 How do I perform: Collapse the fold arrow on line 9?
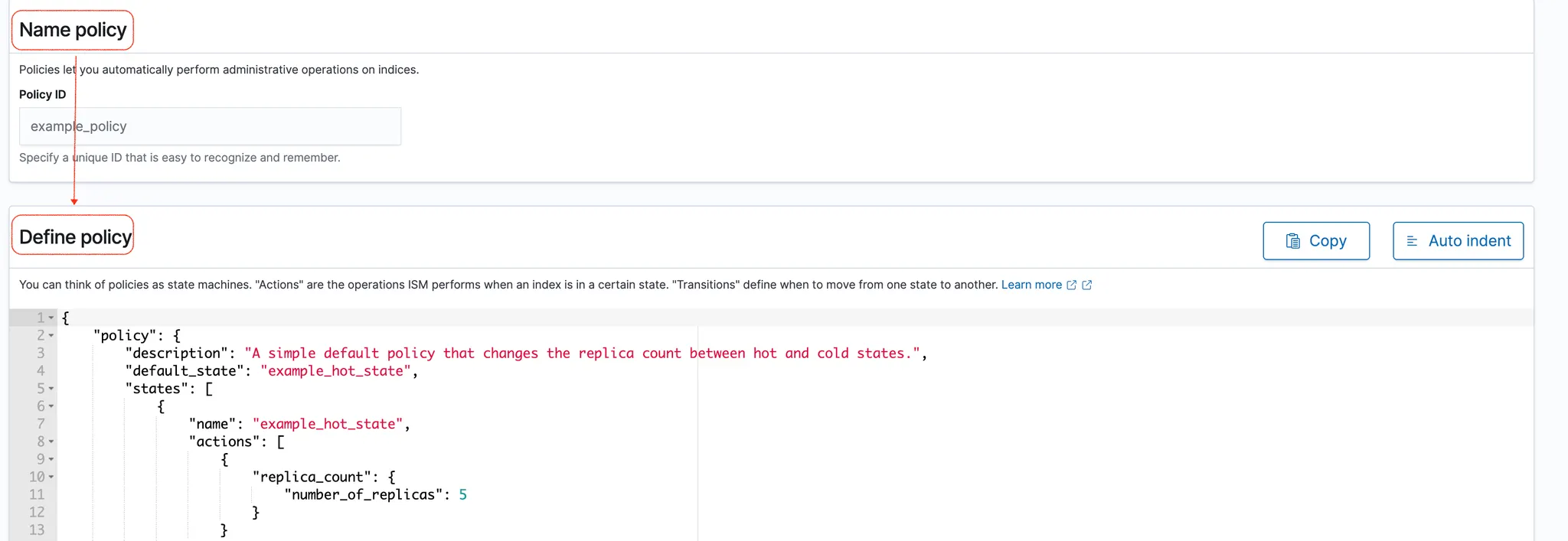pyautogui.click(x=51, y=459)
